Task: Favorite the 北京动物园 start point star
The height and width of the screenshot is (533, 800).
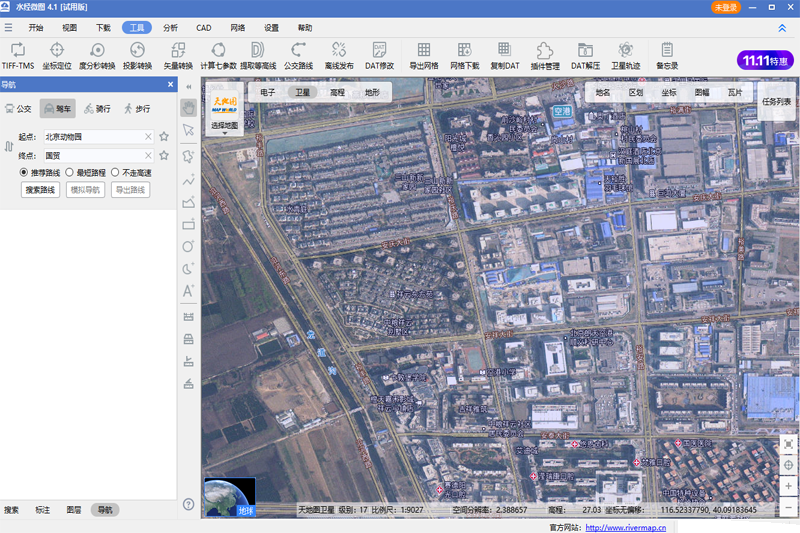Action: pyautogui.click(x=164, y=136)
